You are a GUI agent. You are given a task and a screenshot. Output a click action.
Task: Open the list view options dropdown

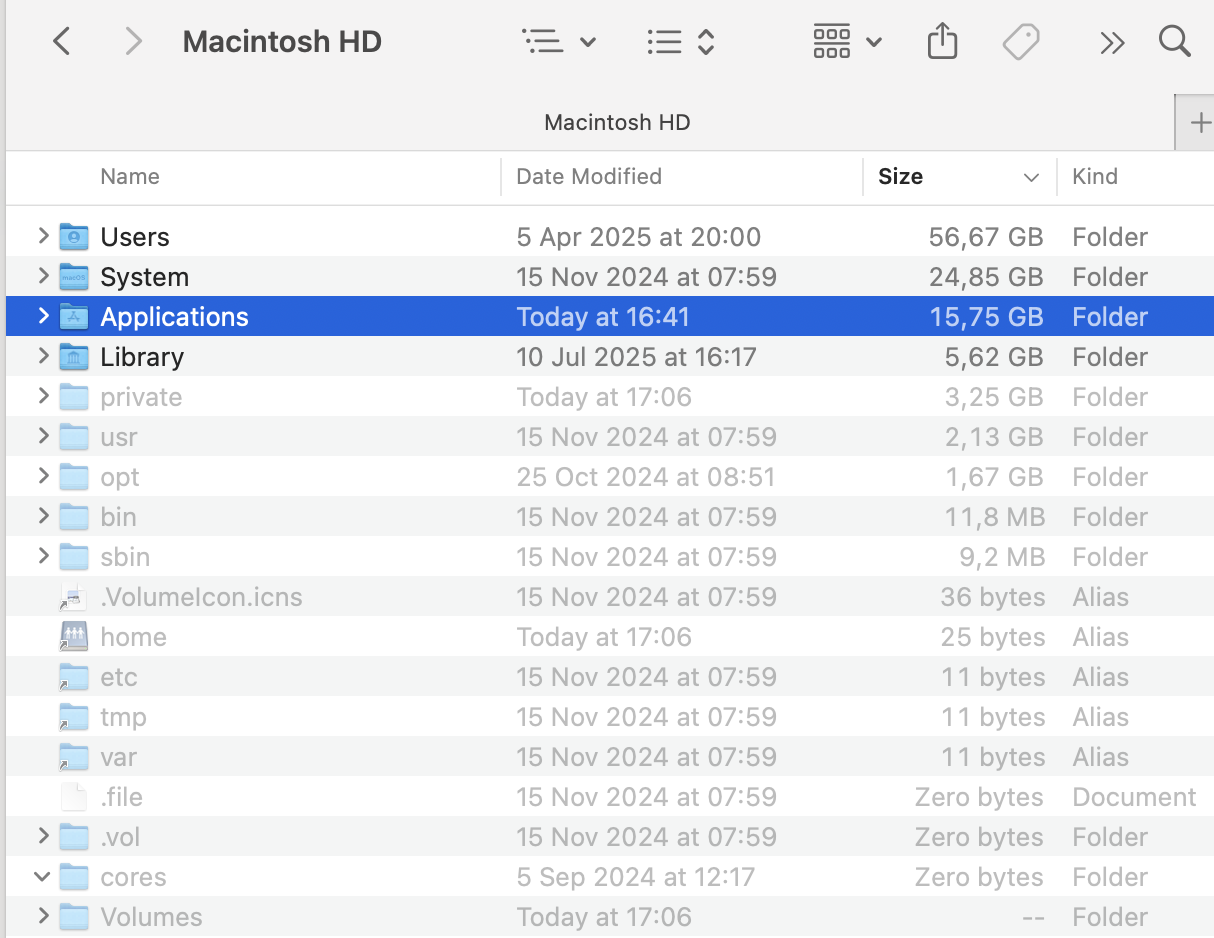coord(559,42)
